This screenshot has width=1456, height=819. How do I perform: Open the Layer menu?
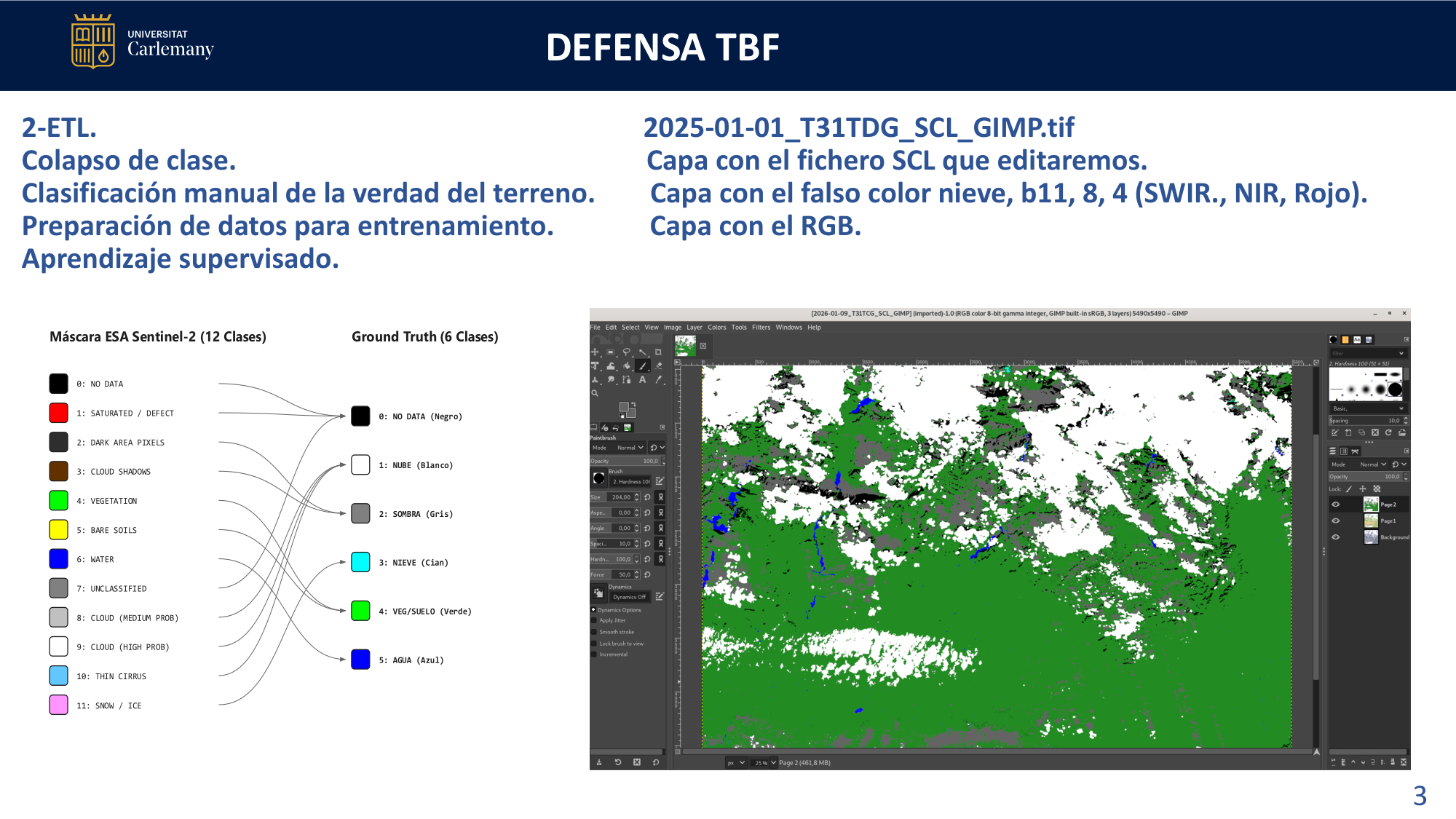click(695, 328)
